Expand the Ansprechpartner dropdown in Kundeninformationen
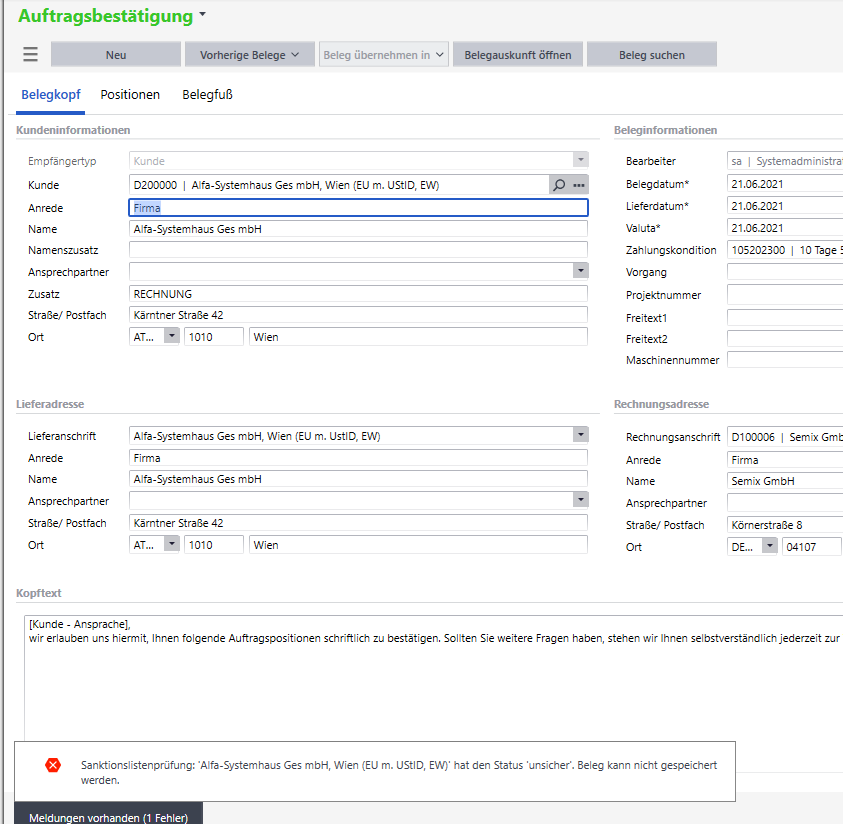This screenshot has width=843, height=824. point(580,271)
